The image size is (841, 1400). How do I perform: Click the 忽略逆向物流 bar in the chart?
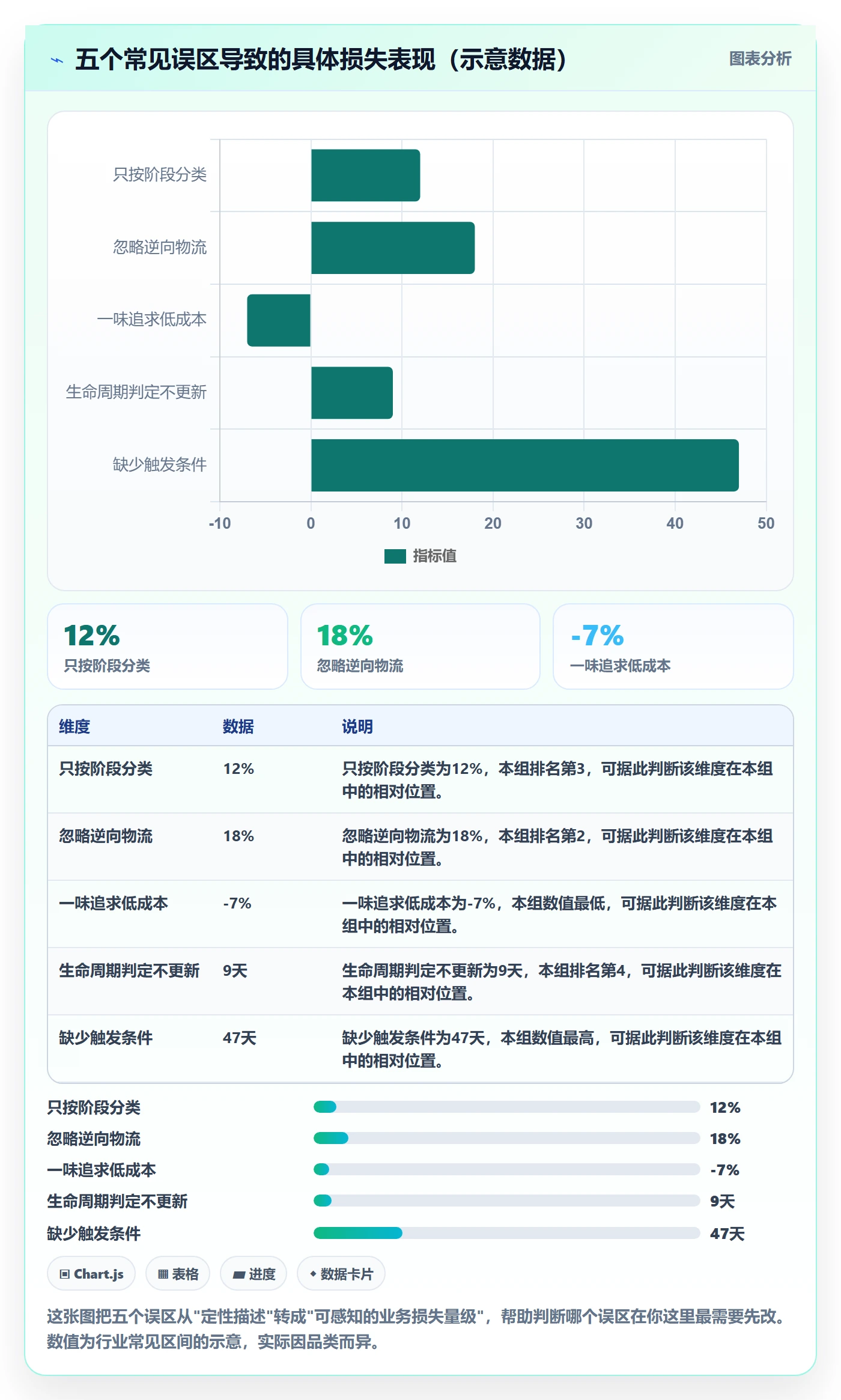pos(393,248)
